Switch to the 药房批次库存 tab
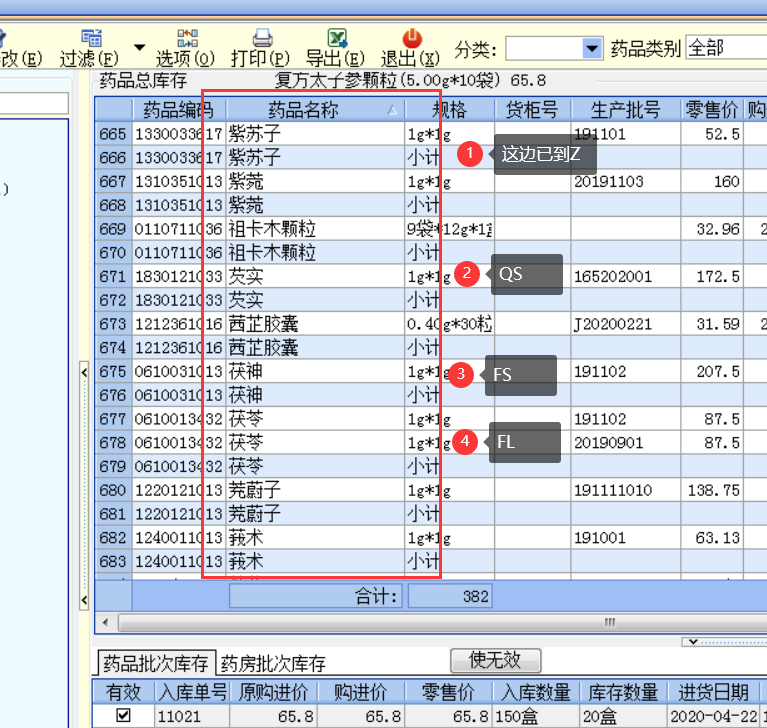Screen dimensions: 767x728 coord(273,664)
